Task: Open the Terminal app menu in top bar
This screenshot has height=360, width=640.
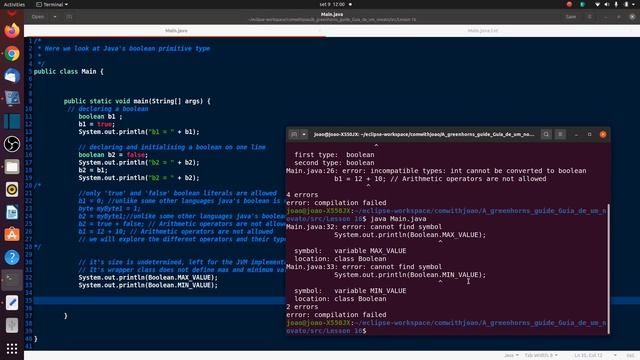Action: pyautogui.click(x=52, y=4)
